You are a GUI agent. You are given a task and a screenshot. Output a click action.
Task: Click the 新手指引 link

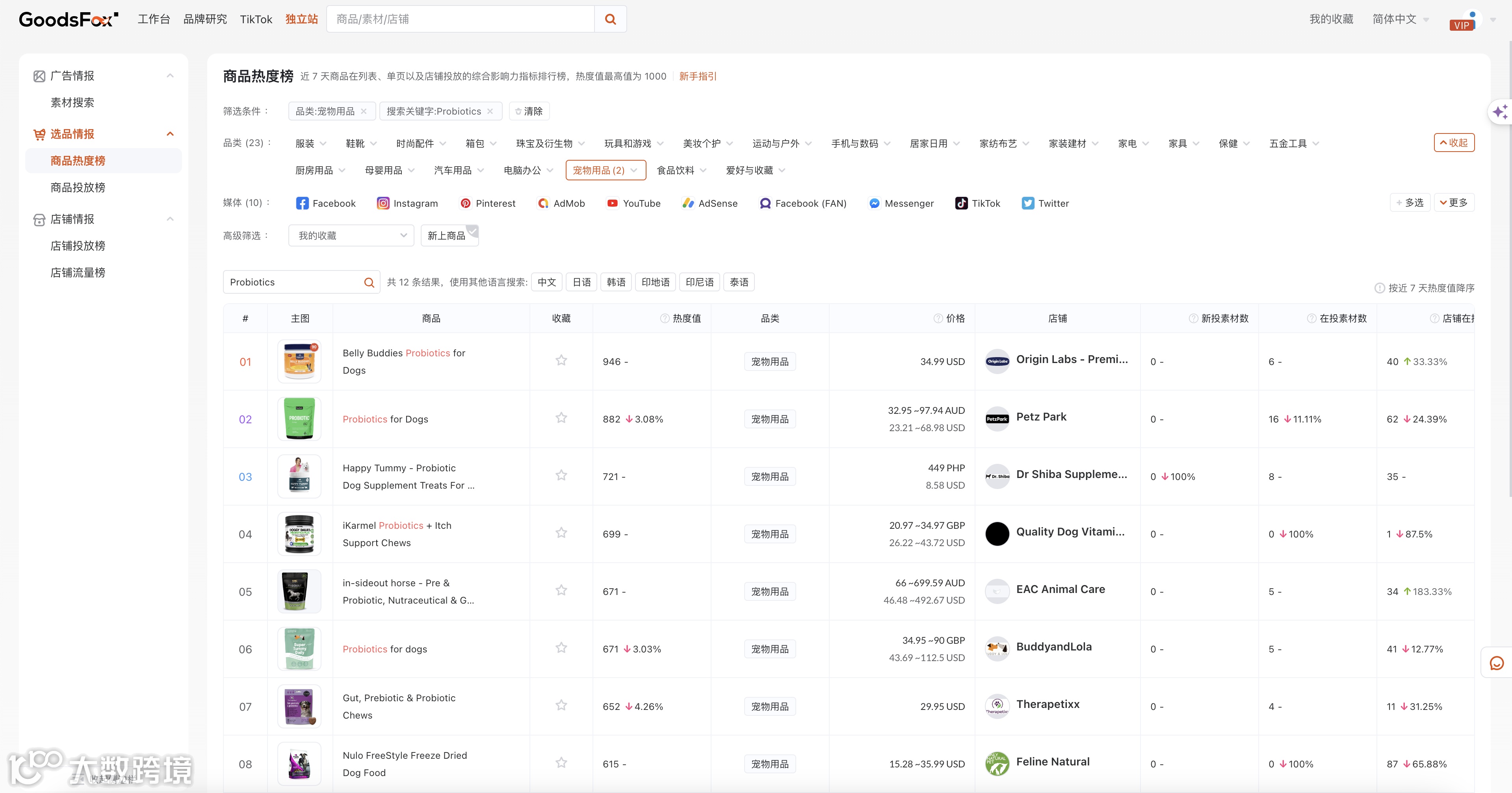click(x=697, y=76)
